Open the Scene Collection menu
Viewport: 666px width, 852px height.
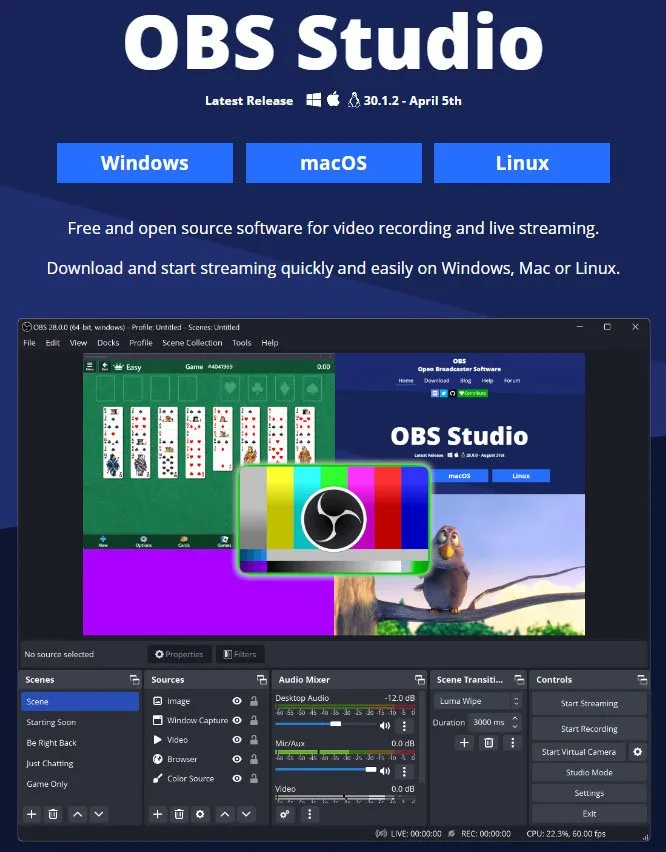(192, 343)
